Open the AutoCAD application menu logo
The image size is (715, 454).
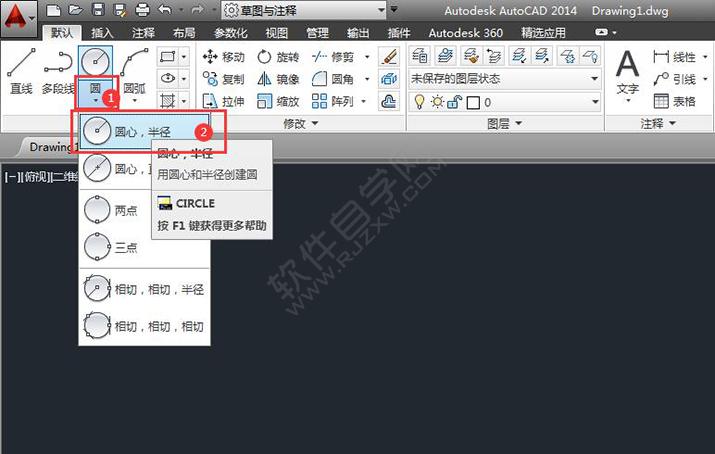point(18,19)
